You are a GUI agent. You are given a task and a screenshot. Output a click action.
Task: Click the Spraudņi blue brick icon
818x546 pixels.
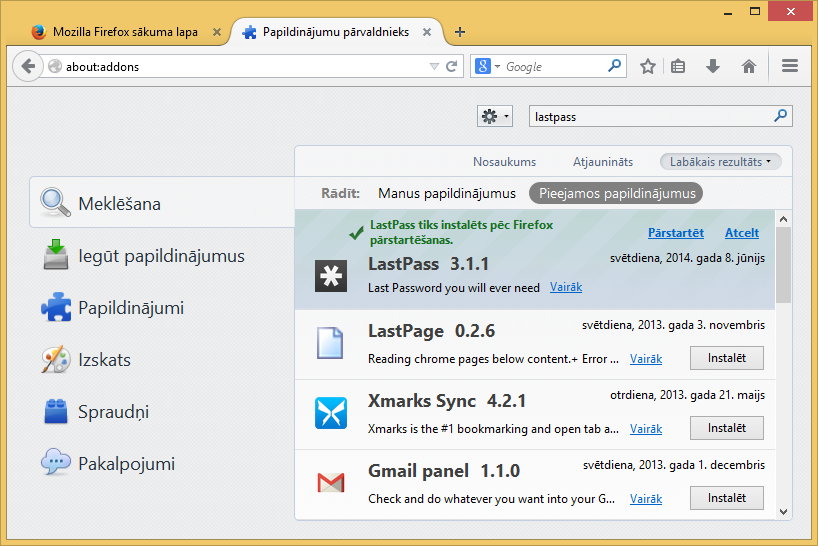coord(56,411)
